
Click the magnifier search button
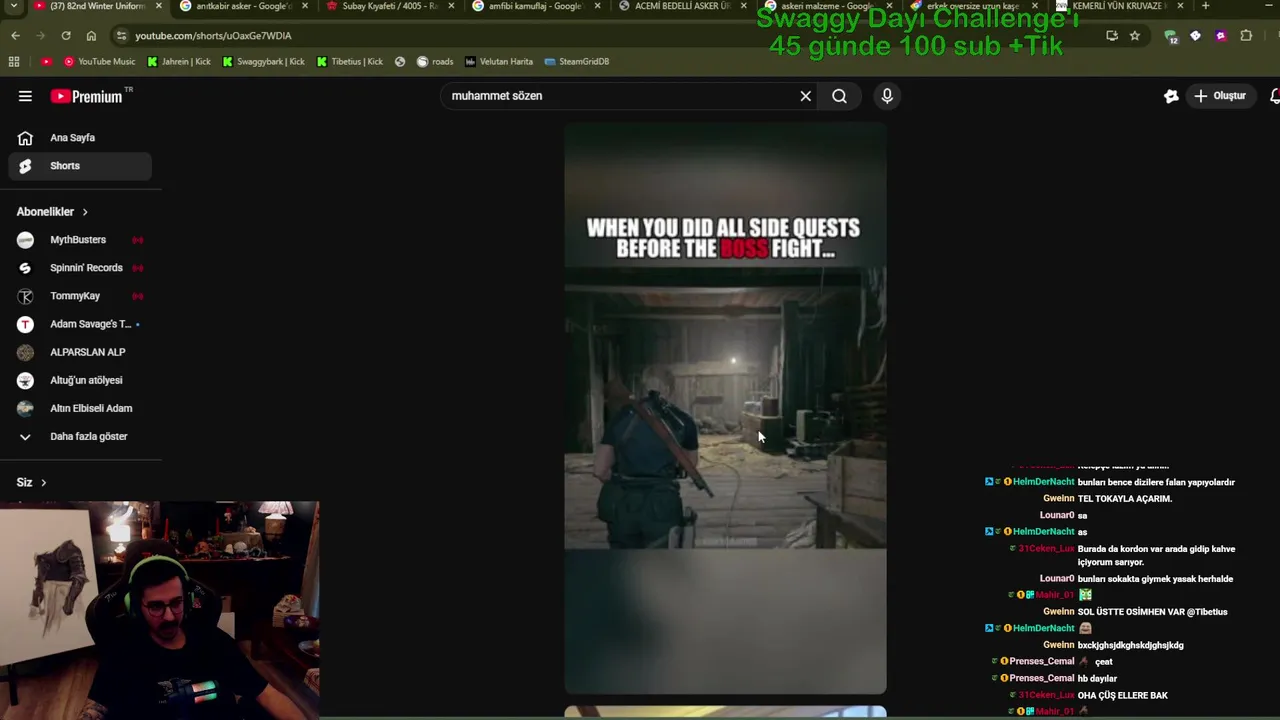coord(839,96)
